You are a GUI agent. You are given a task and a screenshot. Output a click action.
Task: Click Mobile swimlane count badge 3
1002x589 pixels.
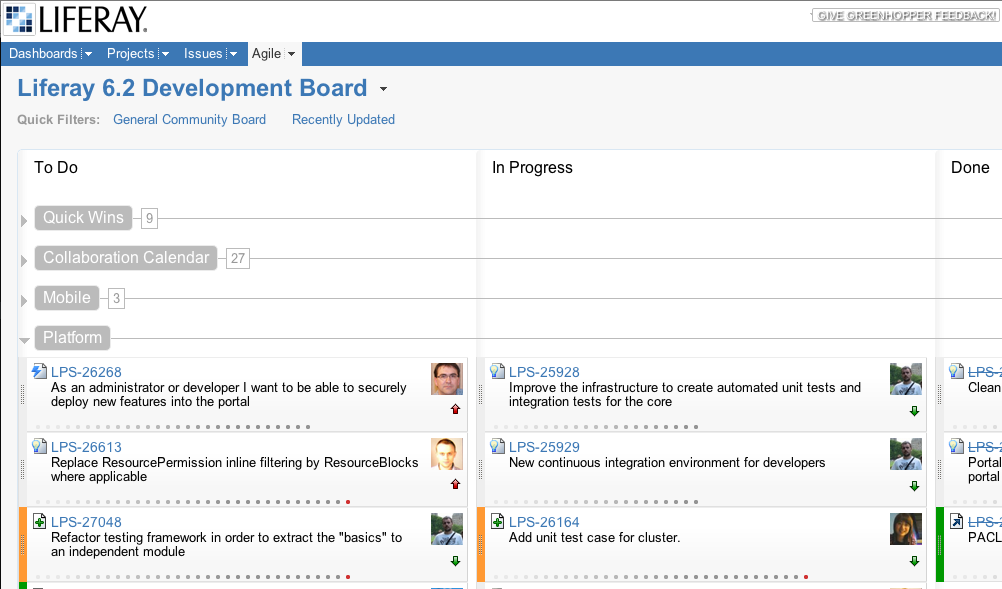click(x=116, y=298)
